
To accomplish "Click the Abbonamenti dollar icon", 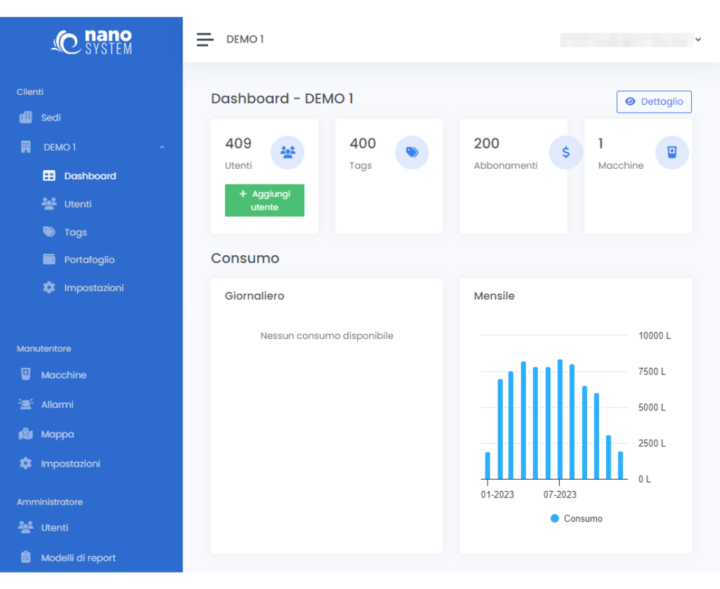I will coord(566,152).
